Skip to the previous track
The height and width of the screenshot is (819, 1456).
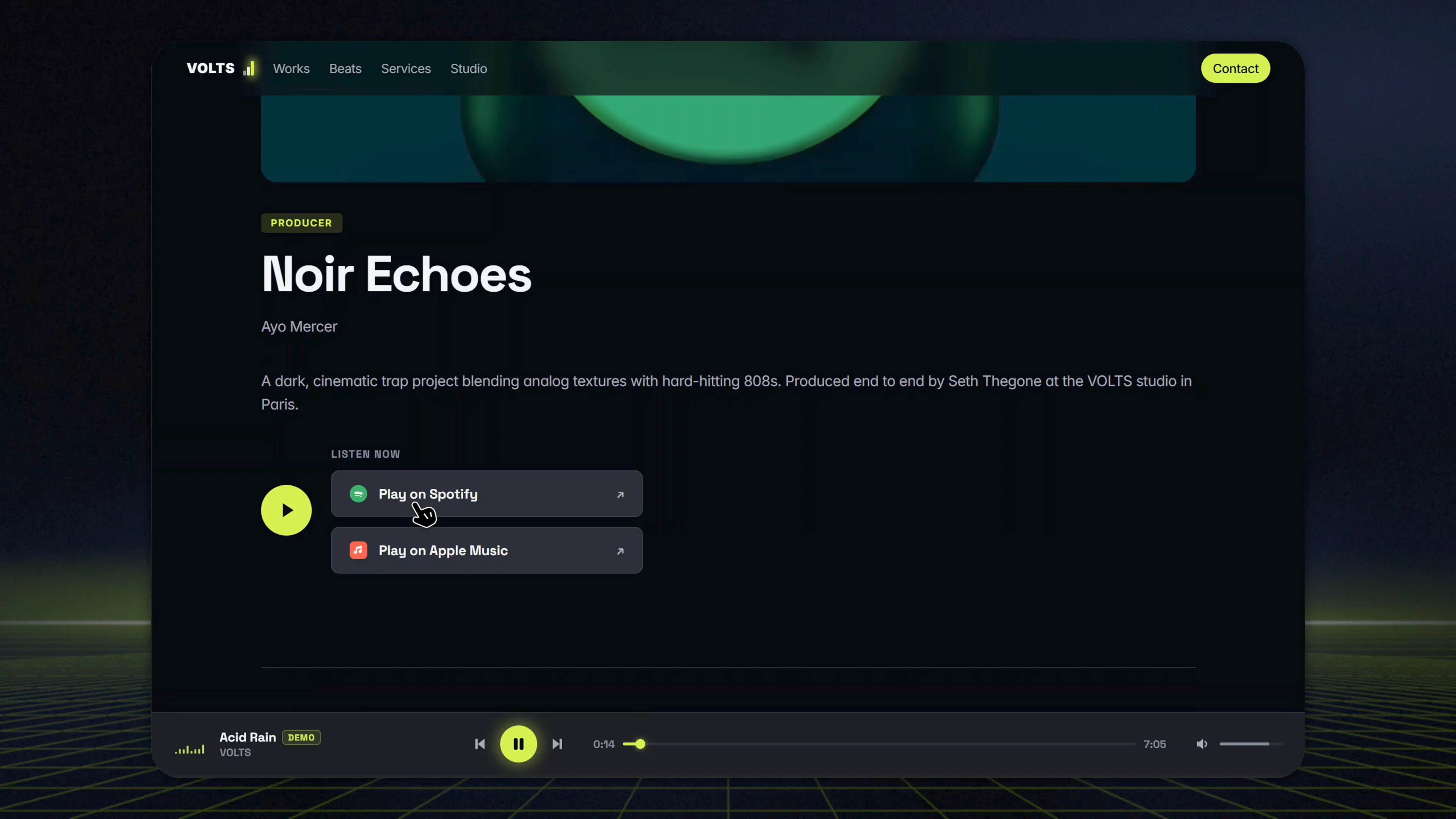(480, 744)
